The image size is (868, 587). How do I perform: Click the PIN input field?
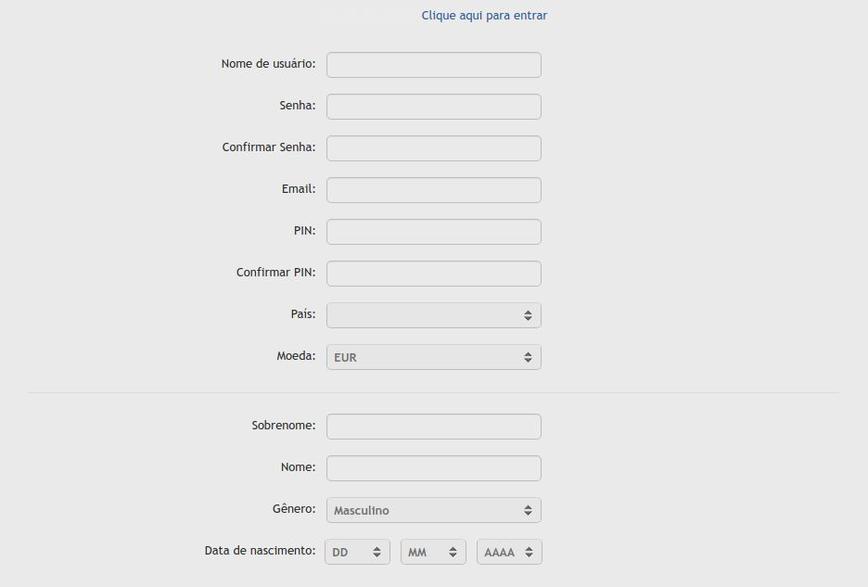click(x=433, y=231)
